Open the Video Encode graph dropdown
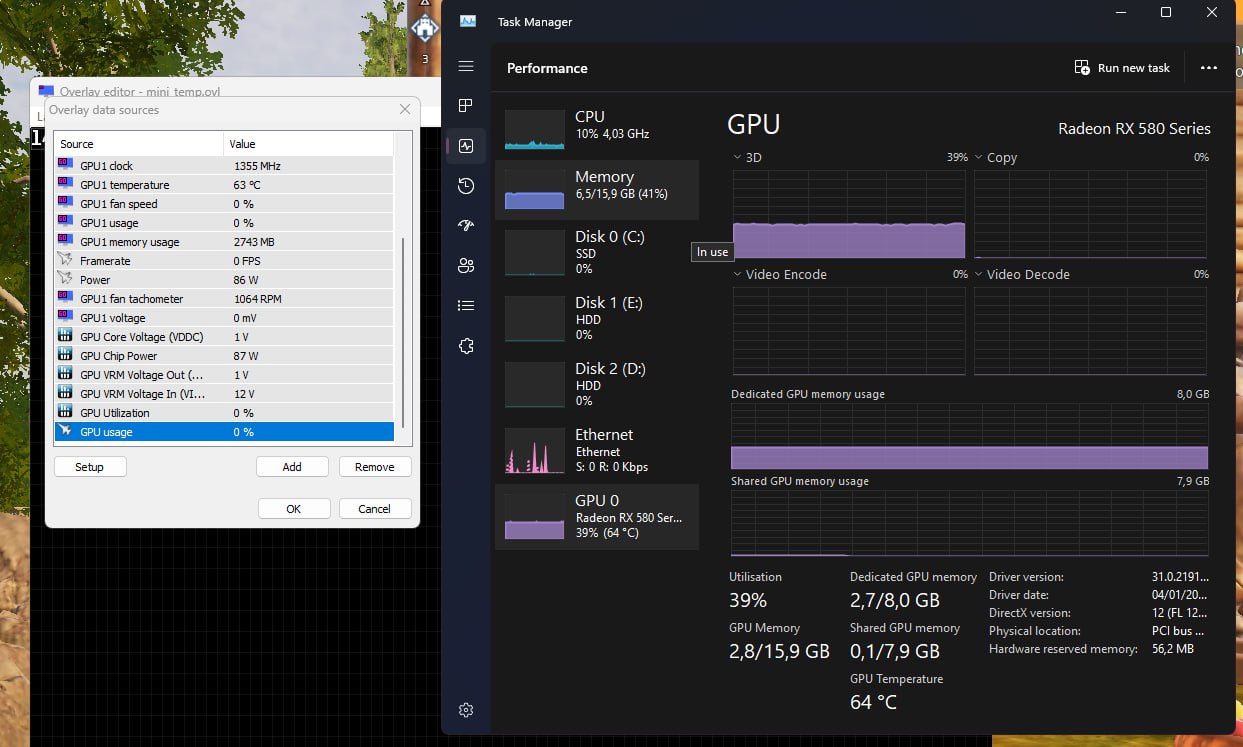The width and height of the screenshot is (1243, 747). coord(736,273)
